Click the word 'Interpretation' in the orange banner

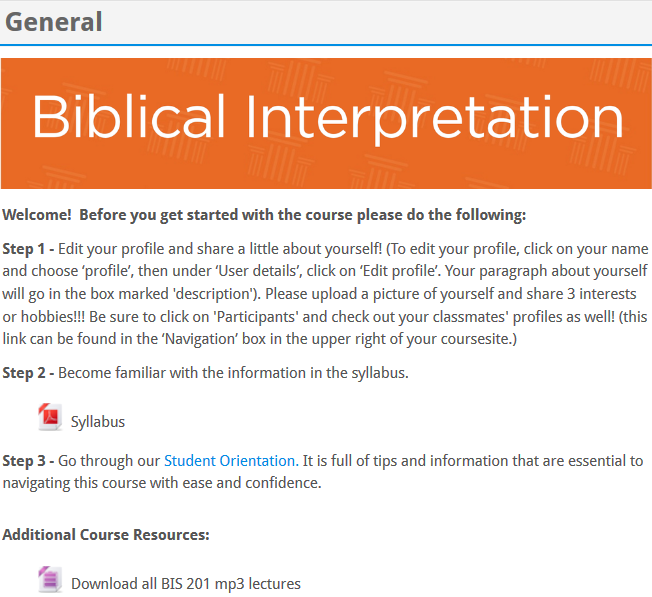[x=435, y=119]
